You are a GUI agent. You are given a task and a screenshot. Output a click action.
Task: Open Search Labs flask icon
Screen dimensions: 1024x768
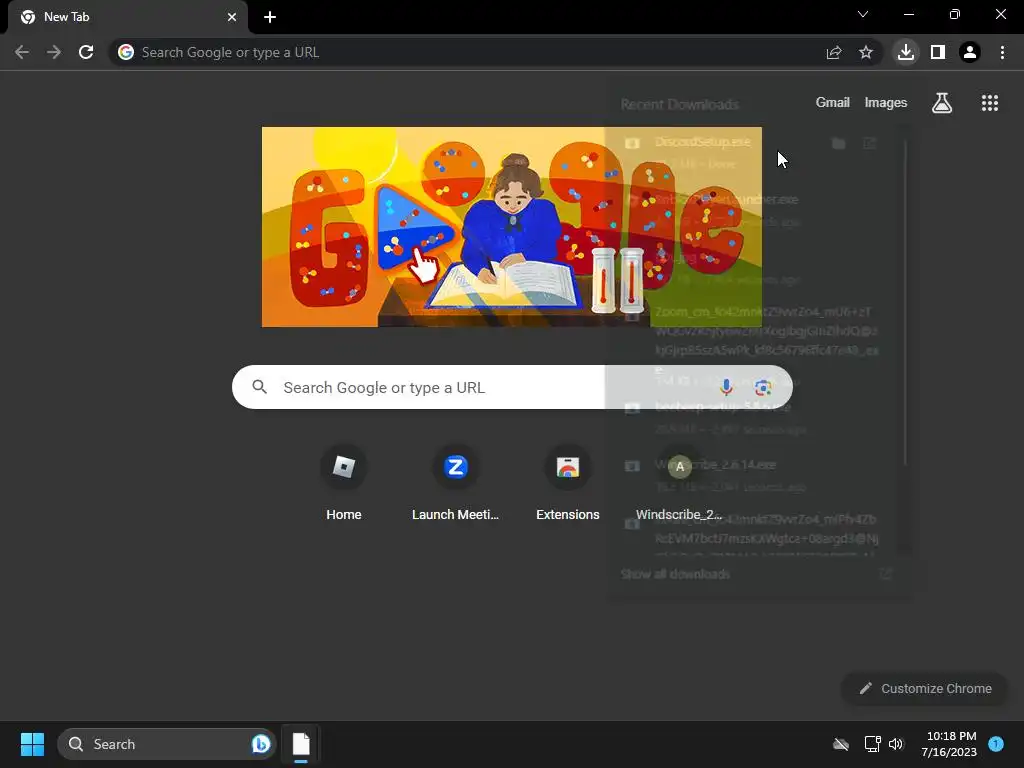click(x=942, y=103)
